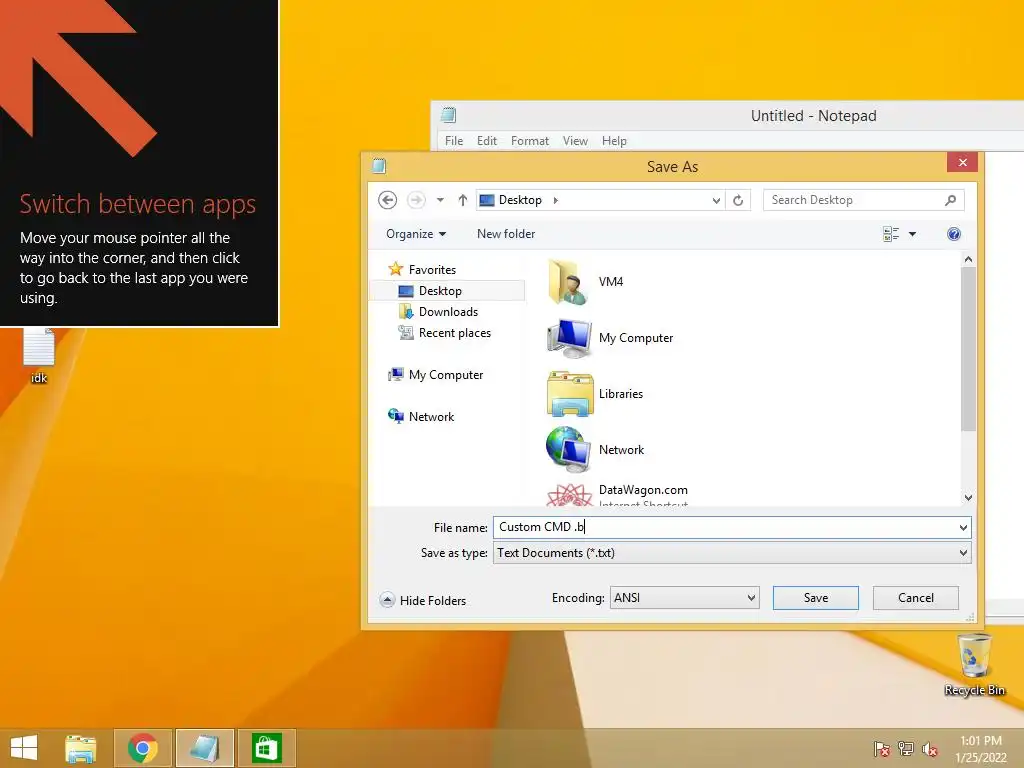Click the Save As dialog title icon

click(x=379, y=166)
